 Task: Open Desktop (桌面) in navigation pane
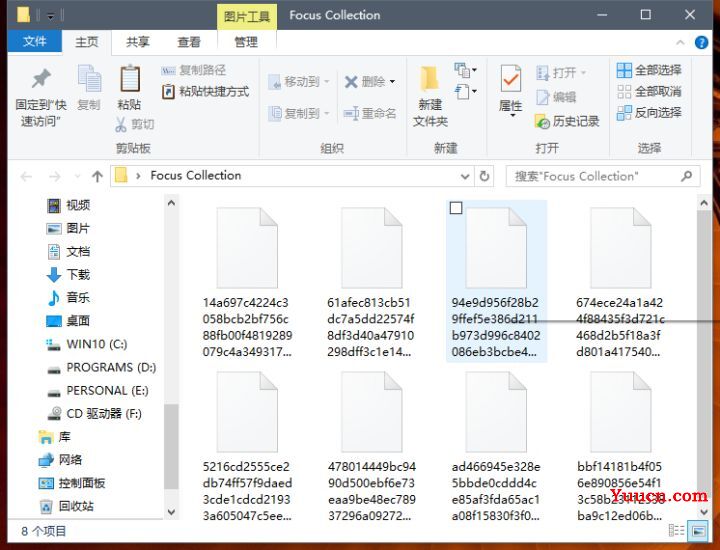point(69,320)
